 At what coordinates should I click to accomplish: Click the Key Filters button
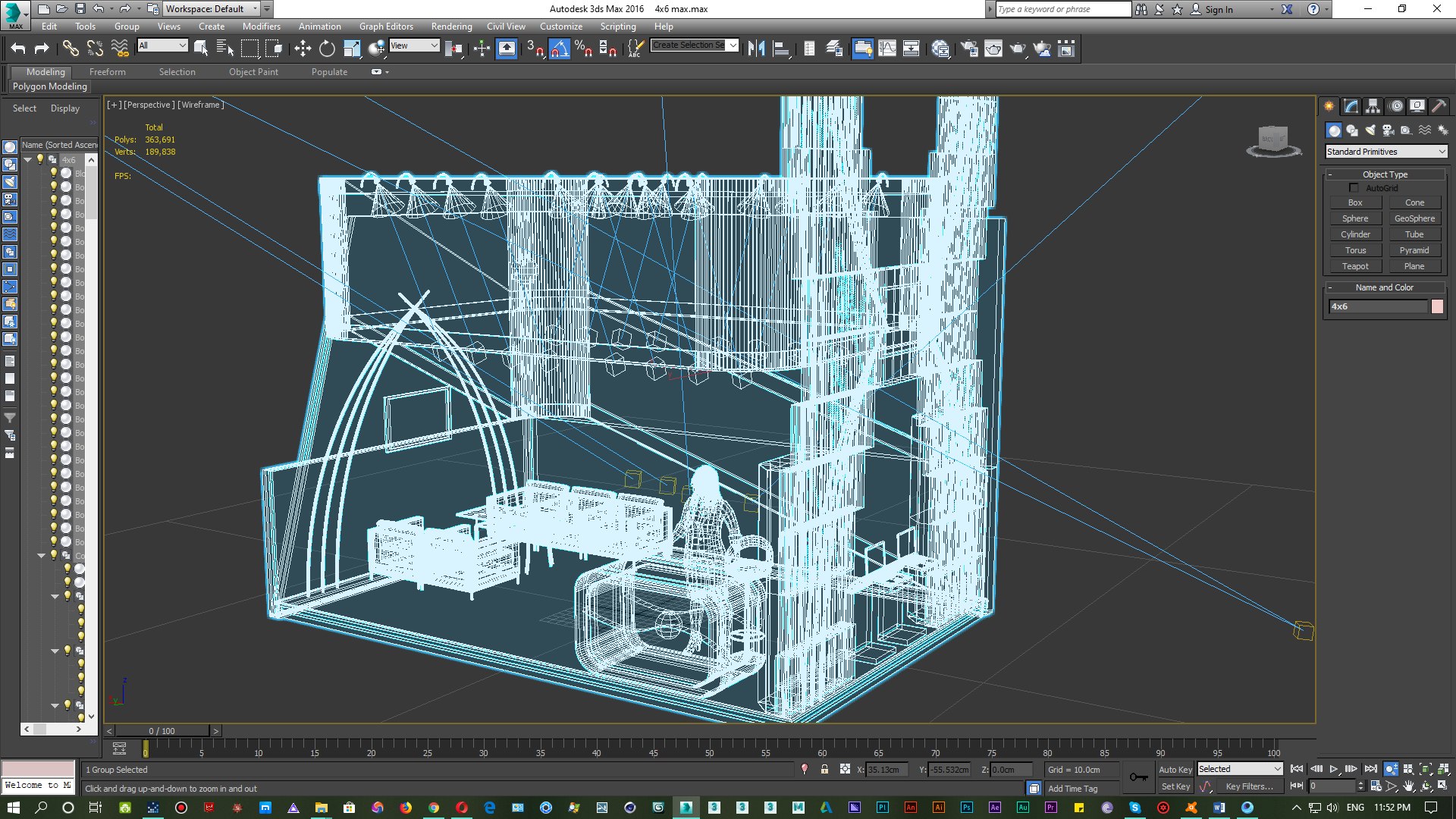coord(1248,786)
